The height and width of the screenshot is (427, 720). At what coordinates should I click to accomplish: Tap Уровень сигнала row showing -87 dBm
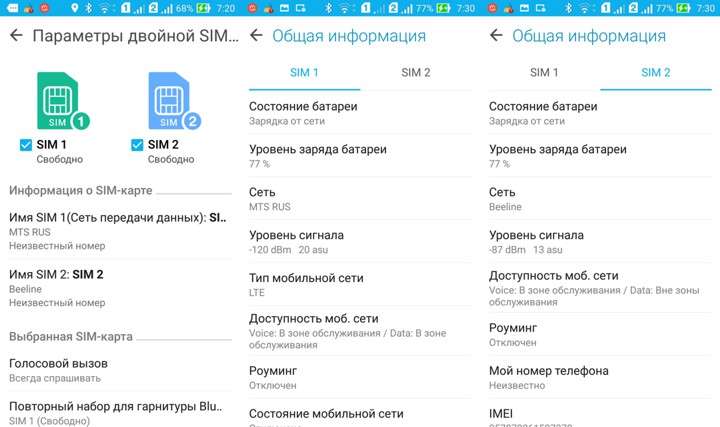[600, 242]
